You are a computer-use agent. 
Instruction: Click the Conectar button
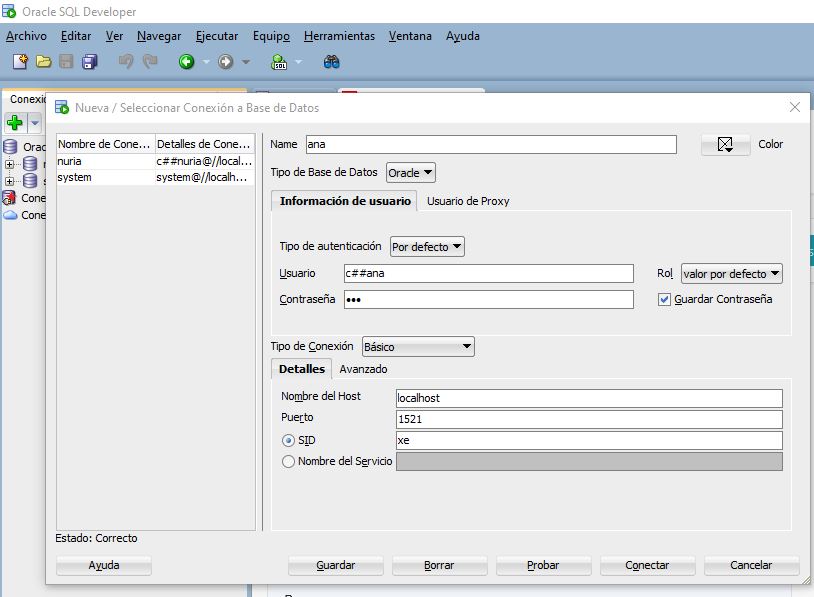tap(647, 565)
